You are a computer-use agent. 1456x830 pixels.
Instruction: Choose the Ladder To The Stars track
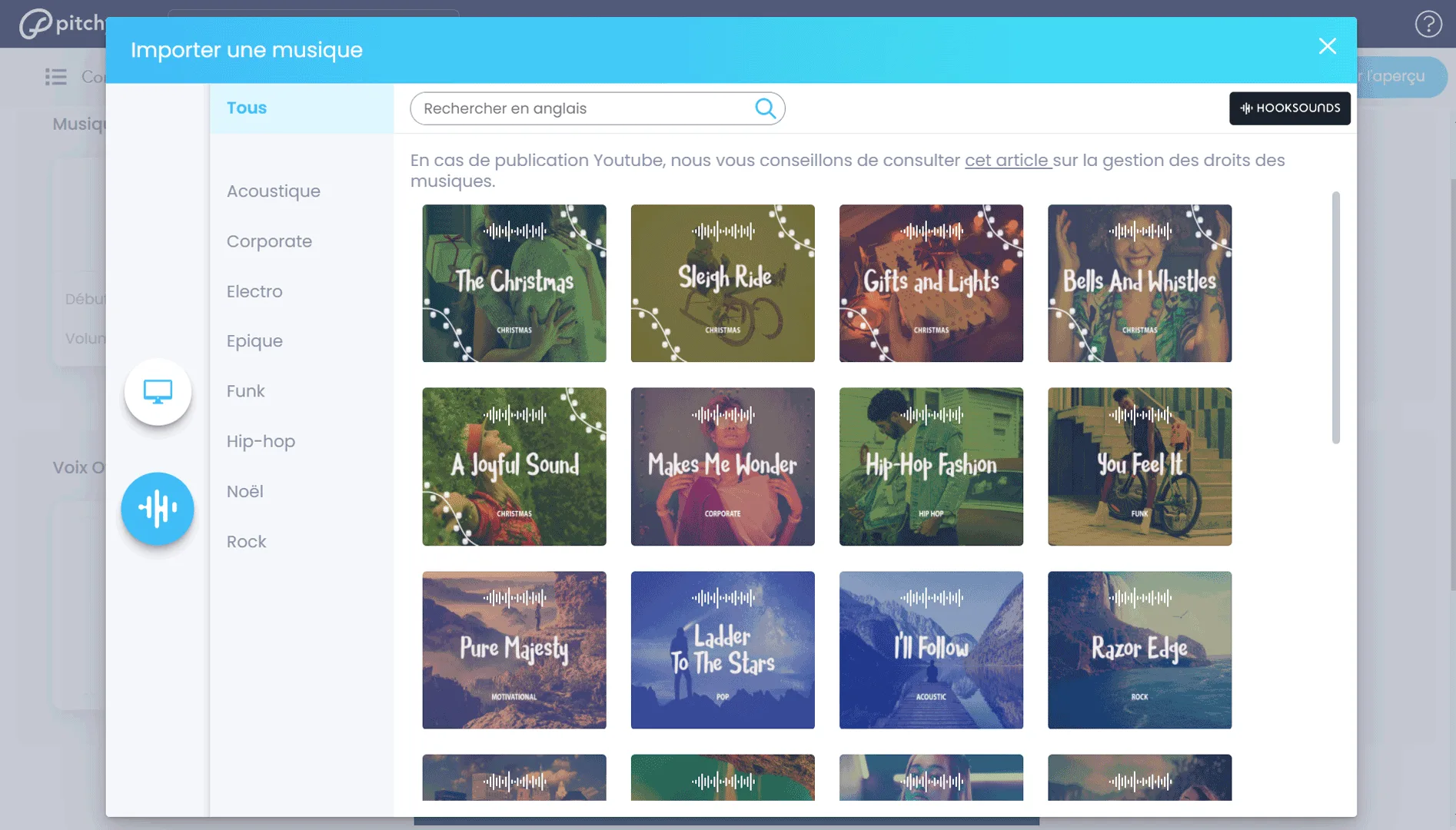723,649
